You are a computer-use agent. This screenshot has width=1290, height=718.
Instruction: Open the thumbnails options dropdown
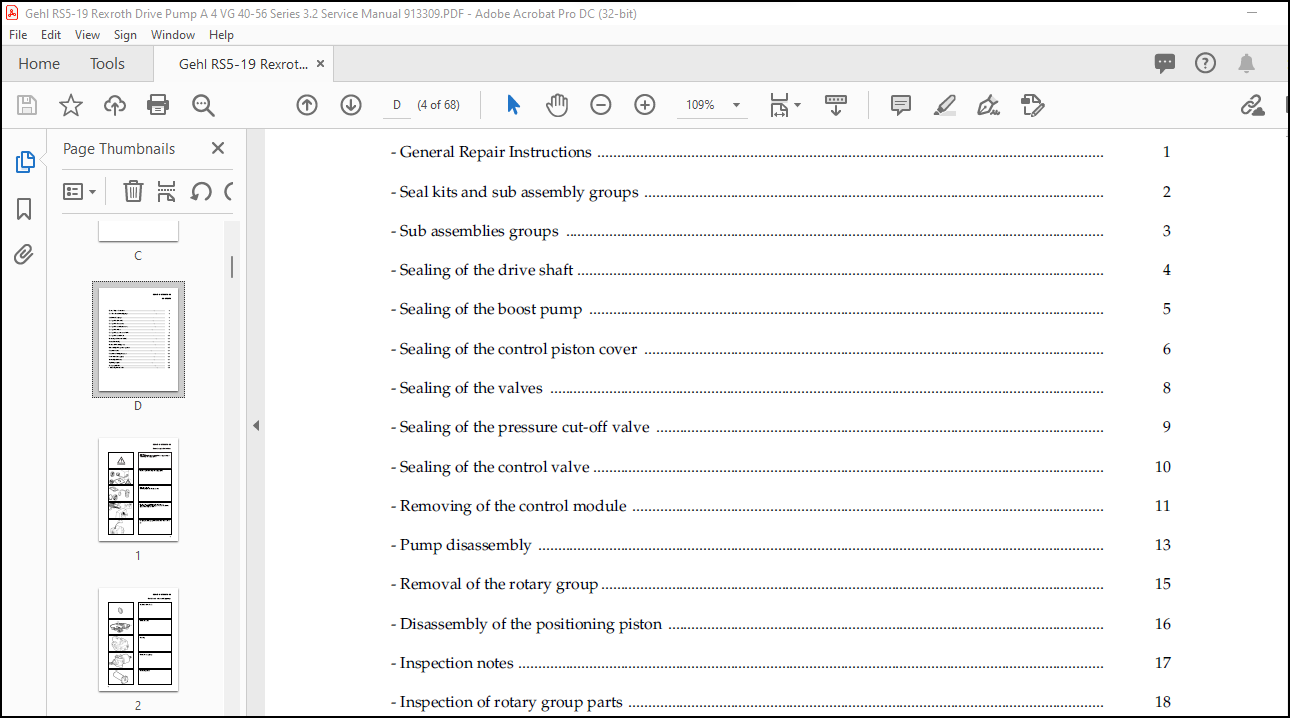[x=80, y=191]
